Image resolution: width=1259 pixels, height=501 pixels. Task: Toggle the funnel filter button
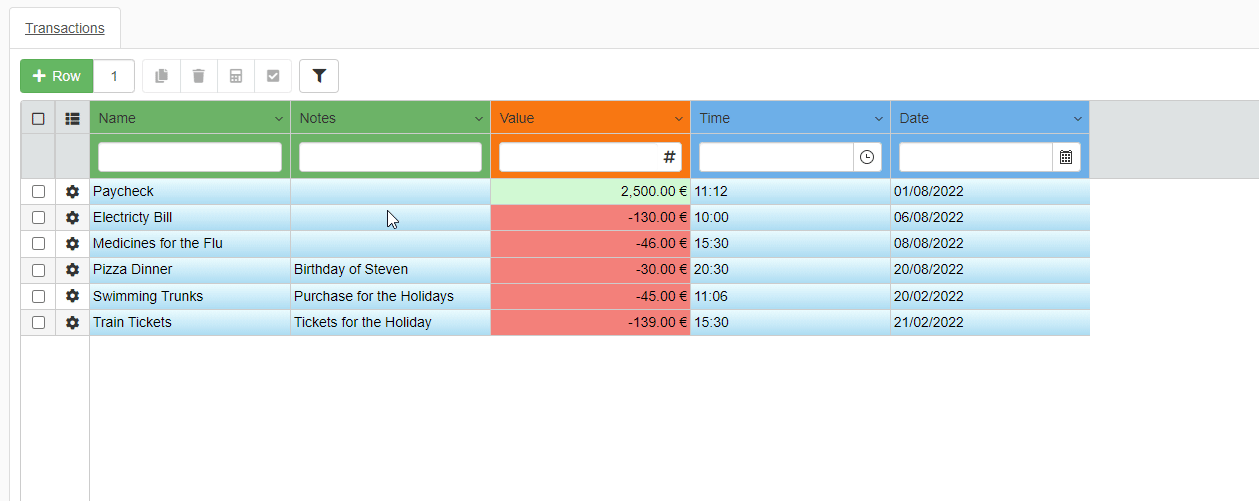point(319,76)
